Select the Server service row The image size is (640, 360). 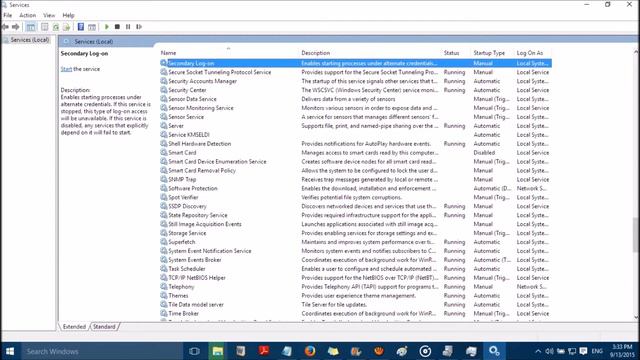tap(355, 126)
